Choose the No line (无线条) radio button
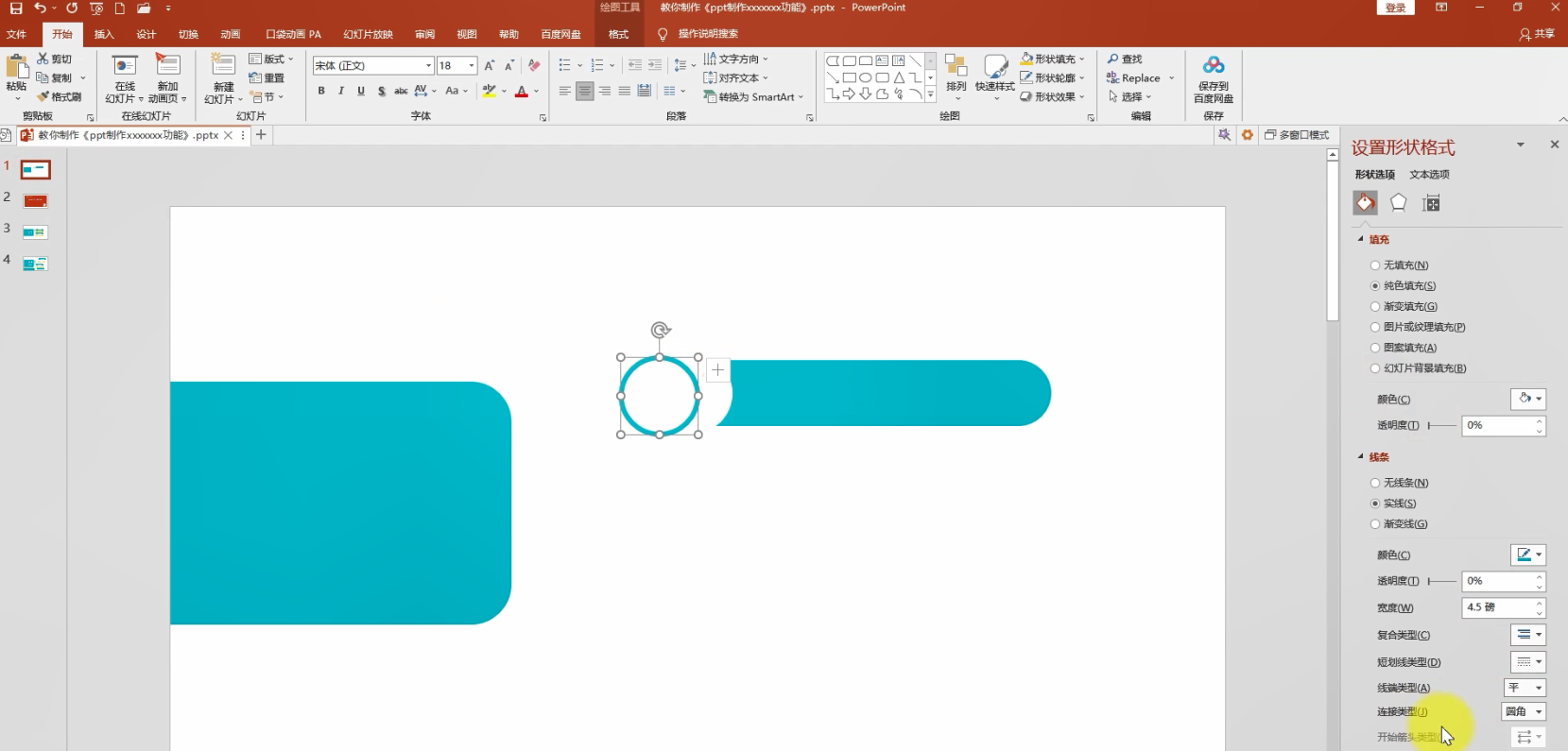 1375,483
